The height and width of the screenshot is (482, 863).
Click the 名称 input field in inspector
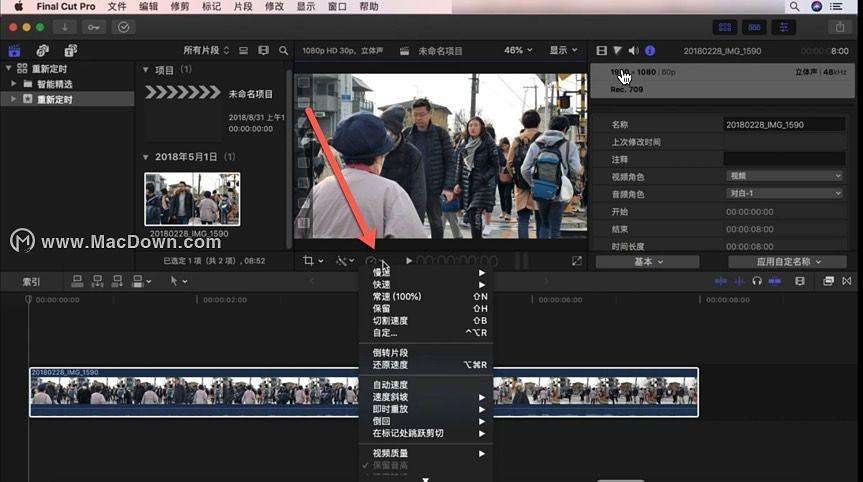click(784, 125)
